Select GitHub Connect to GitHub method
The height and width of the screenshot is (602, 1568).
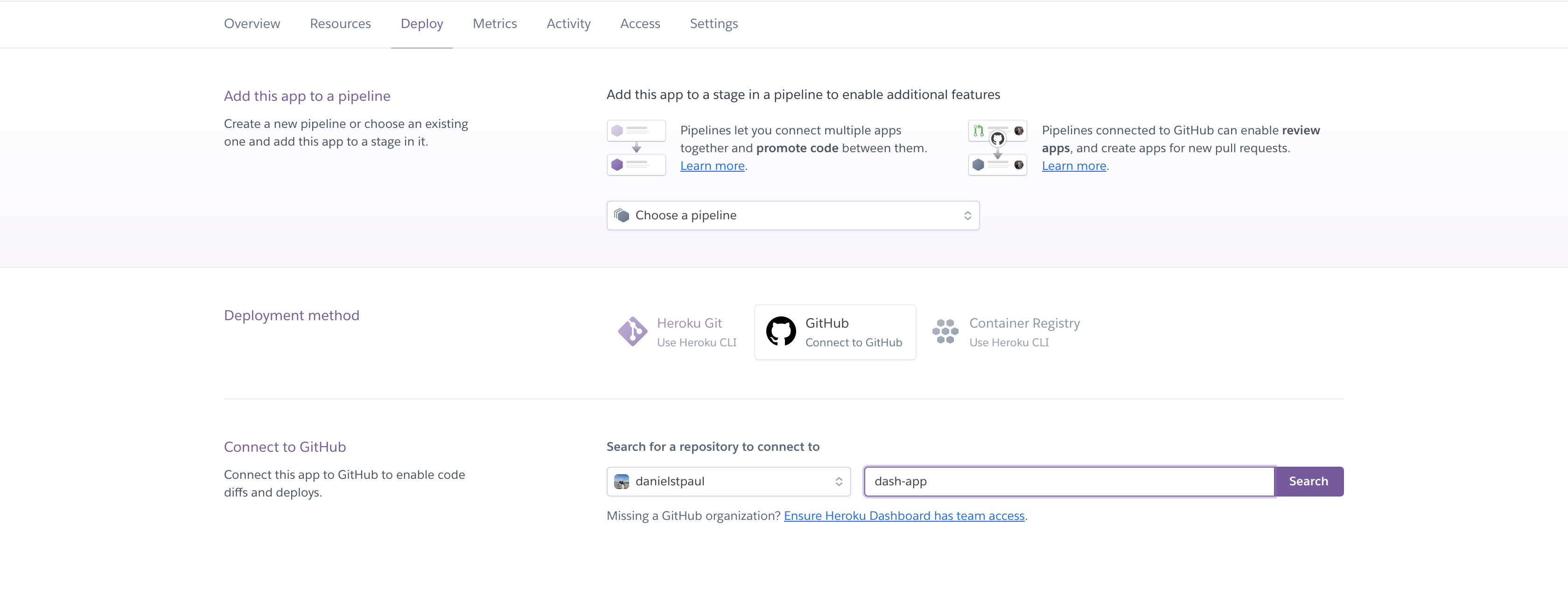pos(835,332)
